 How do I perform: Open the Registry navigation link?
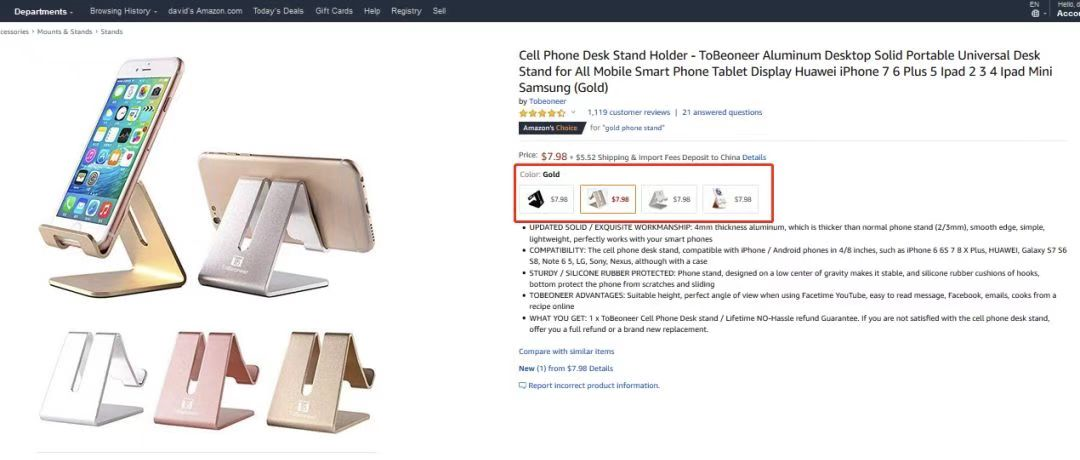[406, 11]
